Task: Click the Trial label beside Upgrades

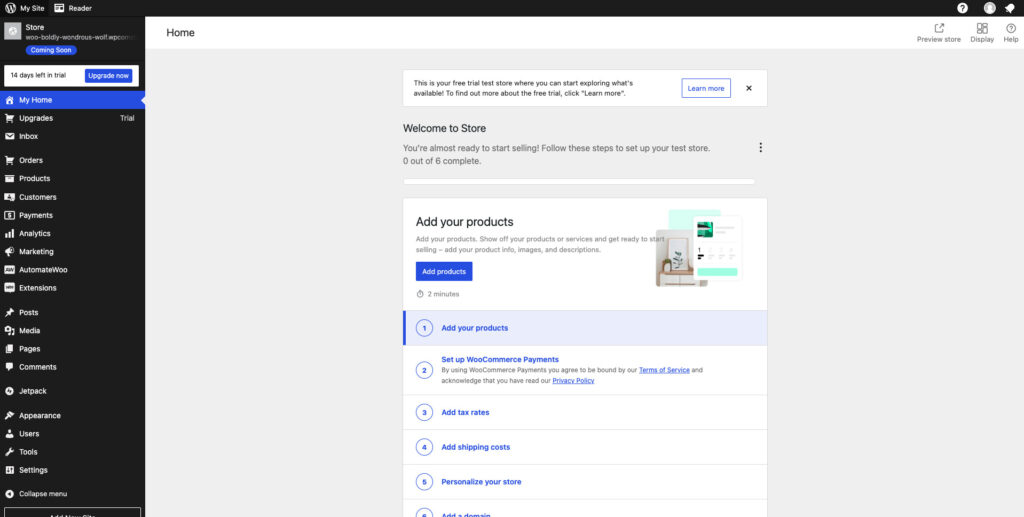Action: point(127,118)
